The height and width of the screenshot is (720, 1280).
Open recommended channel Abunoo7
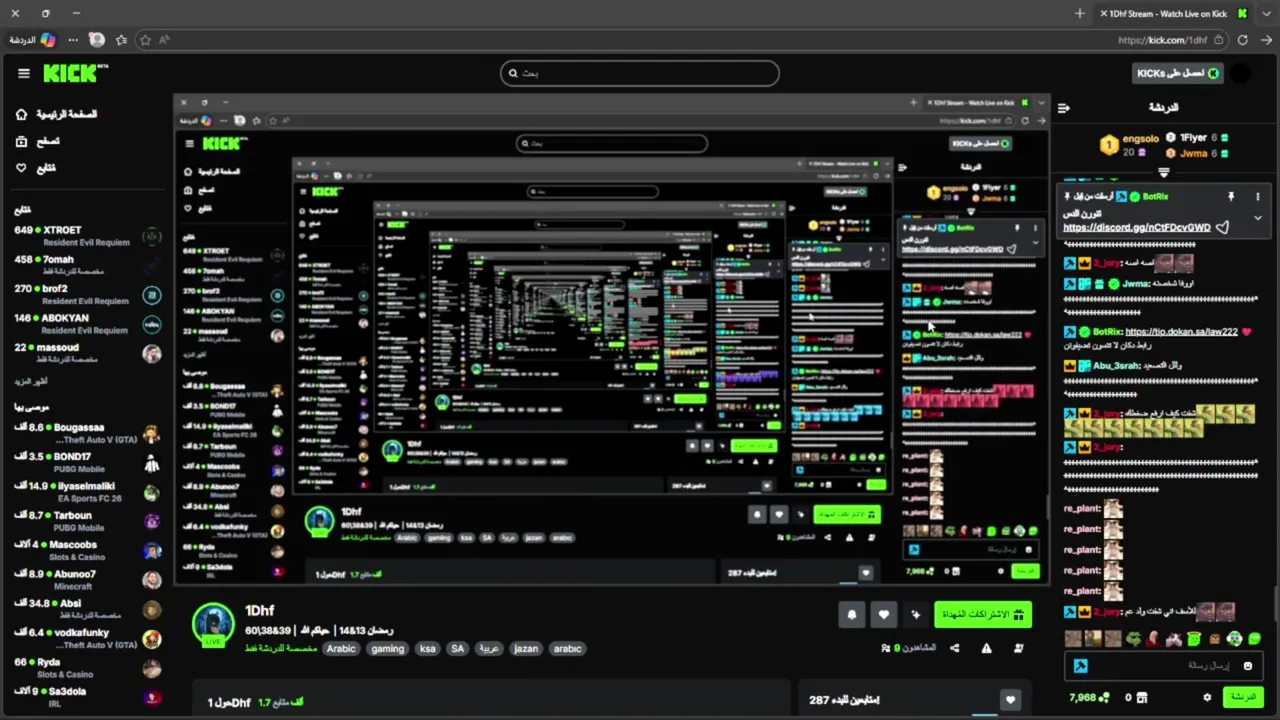[x=87, y=580]
